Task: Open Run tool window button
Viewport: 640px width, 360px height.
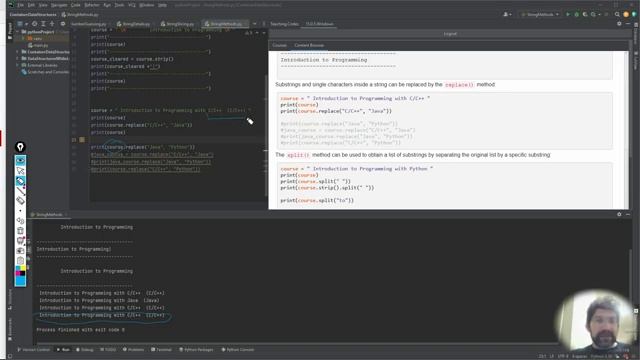Action: point(63,350)
